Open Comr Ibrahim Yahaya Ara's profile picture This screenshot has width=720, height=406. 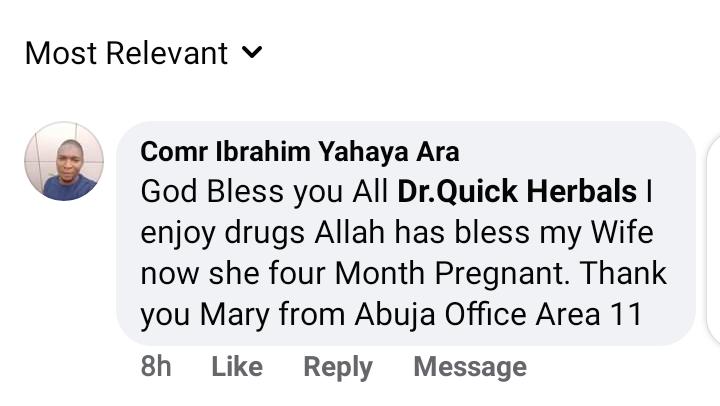coord(64,161)
